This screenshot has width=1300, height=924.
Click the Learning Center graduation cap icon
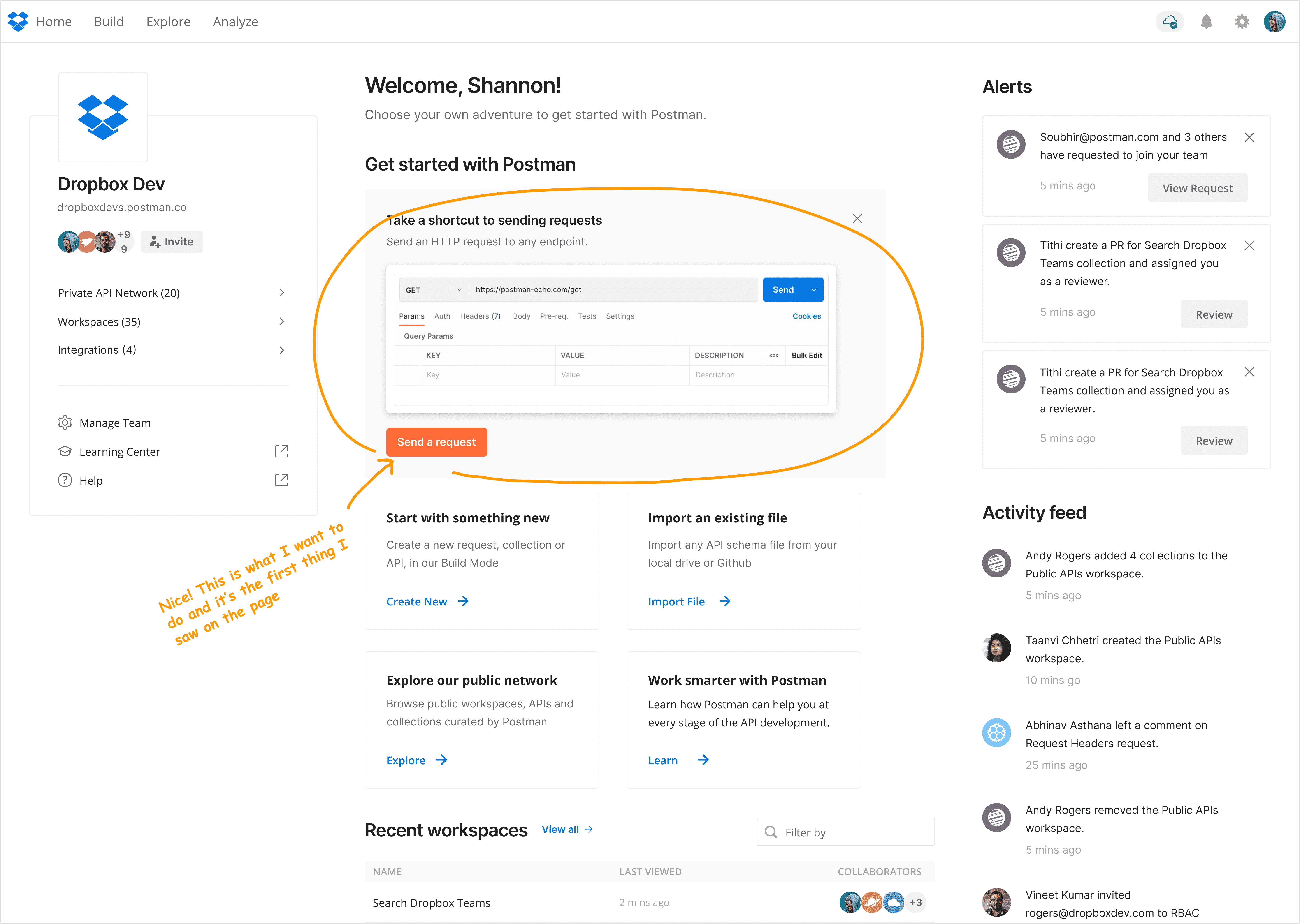(x=65, y=451)
